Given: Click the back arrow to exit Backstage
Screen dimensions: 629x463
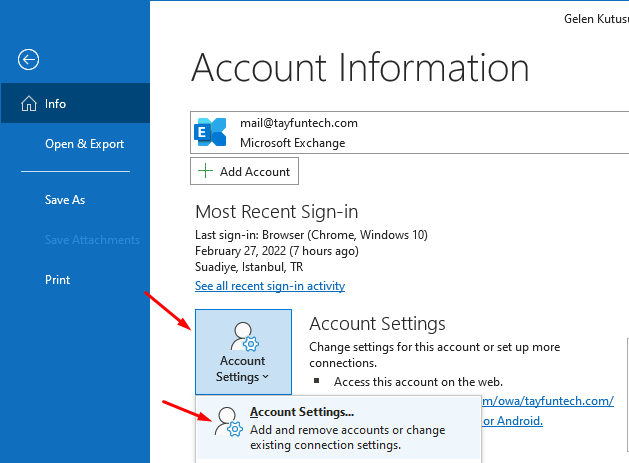Looking at the screenshot, I should (x=28, y=60).
